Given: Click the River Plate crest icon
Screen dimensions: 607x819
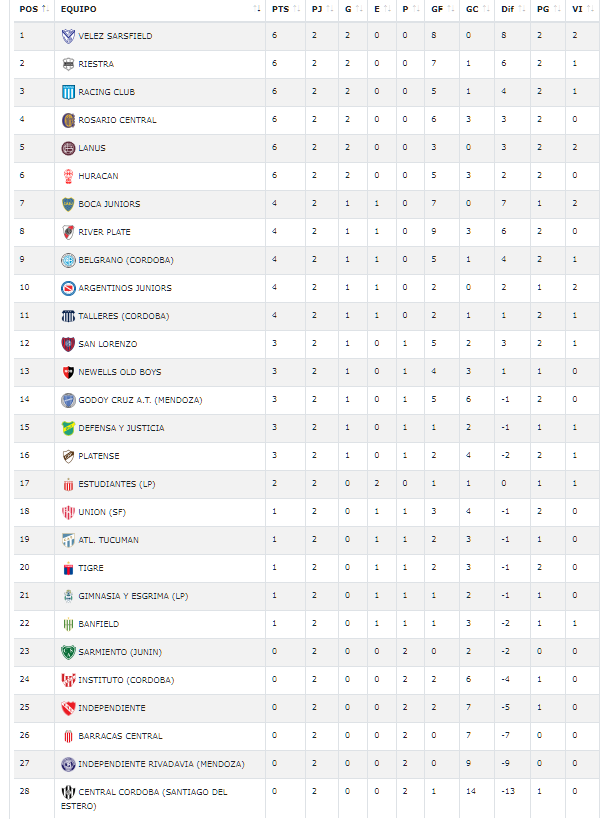Looking at the screenshot, I should pos(68,232).
